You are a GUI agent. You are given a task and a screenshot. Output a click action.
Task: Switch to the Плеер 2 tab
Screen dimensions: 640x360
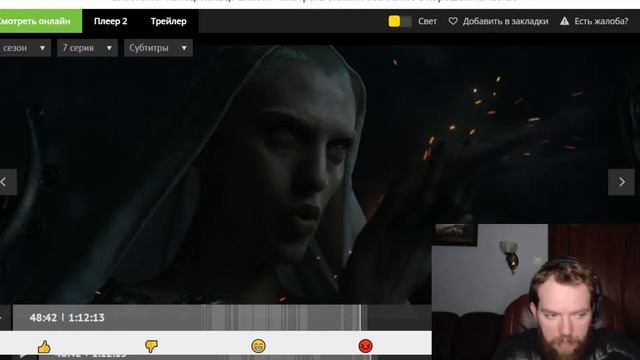tap(111, 21)
